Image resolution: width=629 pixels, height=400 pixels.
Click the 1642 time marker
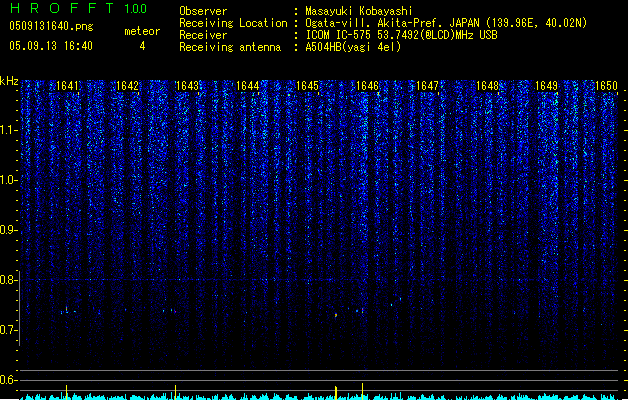[x=127, y=85]
